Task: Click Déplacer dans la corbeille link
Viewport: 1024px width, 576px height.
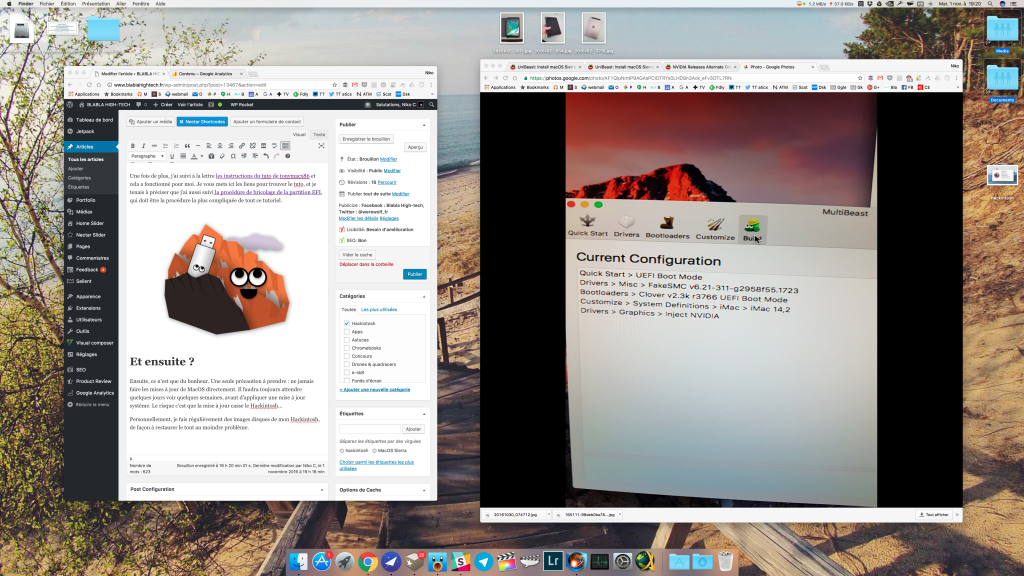Action: [366, 264]
